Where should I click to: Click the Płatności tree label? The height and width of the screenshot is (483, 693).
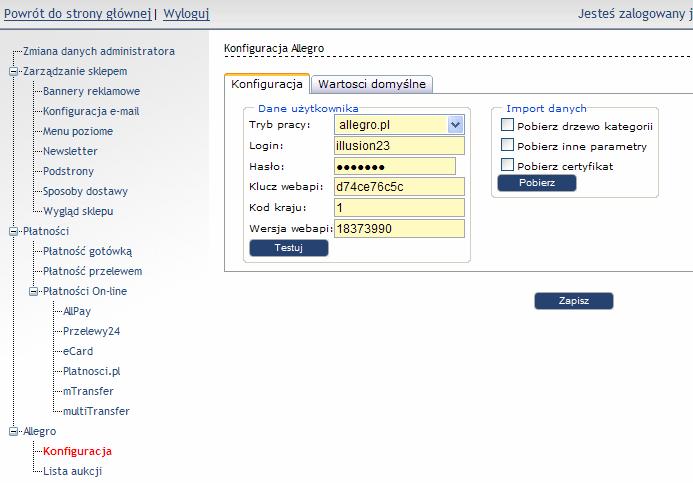coord(46,231)
